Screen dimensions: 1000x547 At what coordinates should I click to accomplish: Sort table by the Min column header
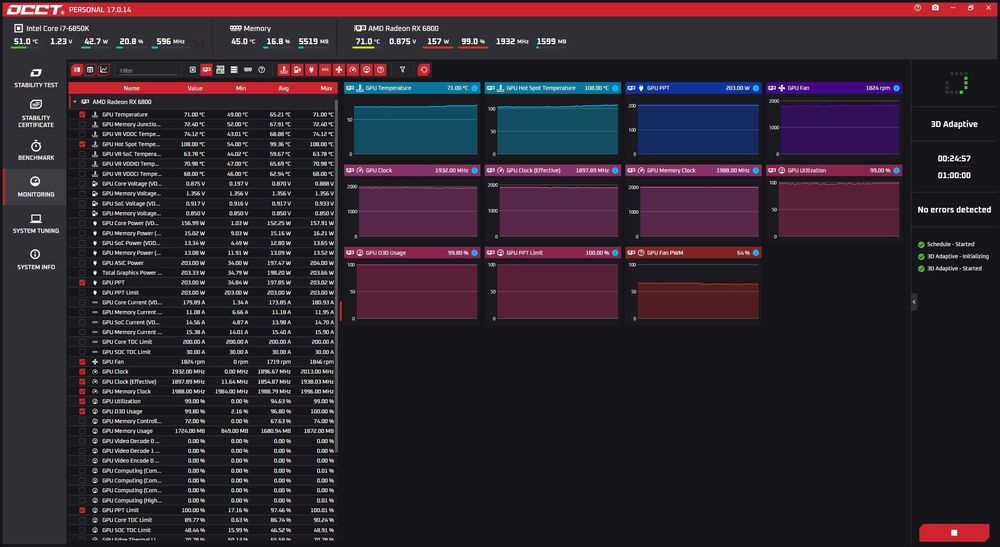240,88
